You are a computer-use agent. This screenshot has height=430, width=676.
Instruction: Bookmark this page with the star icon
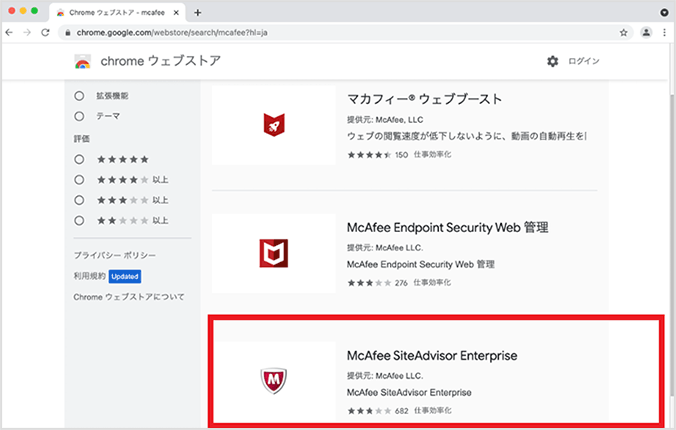tap(623, 33)
